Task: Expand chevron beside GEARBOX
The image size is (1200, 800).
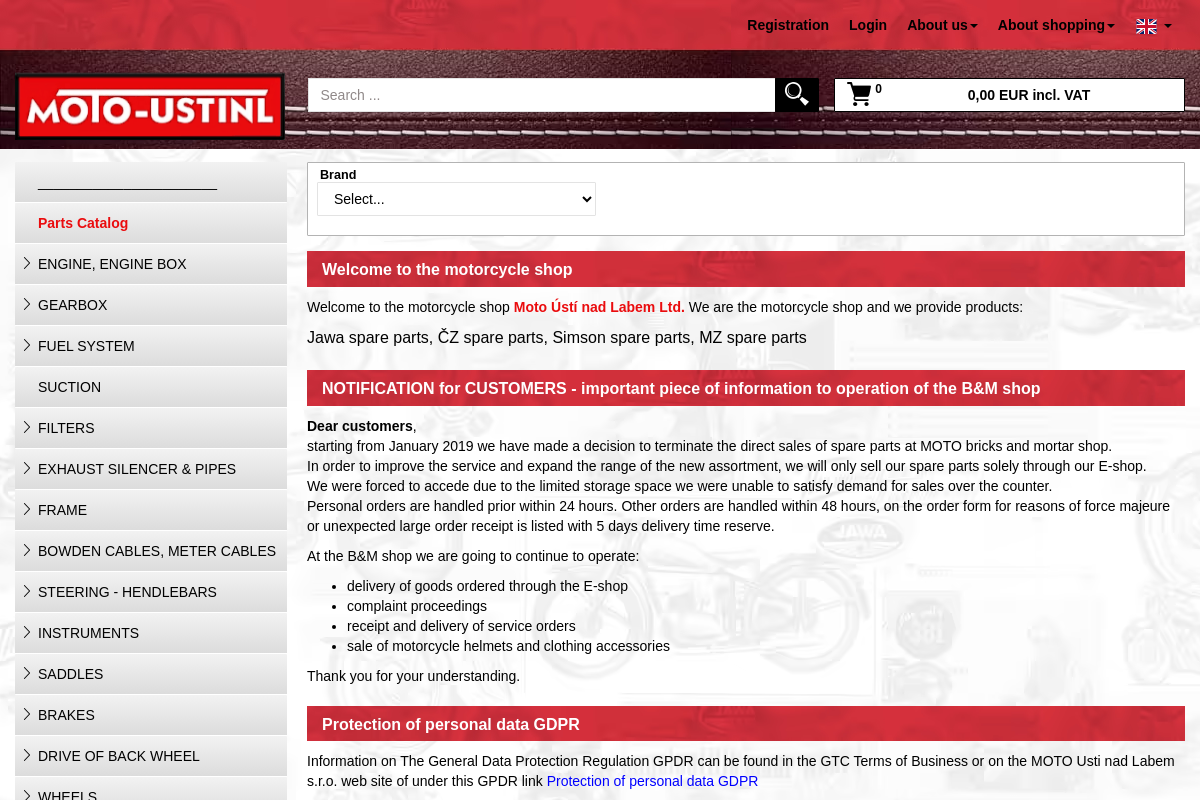Action: 27,304
